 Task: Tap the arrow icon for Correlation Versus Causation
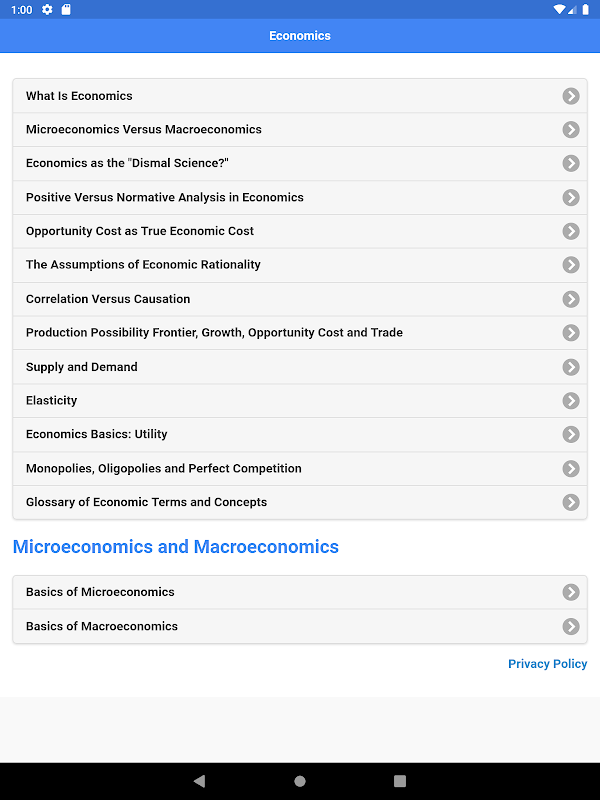point(571,299)
